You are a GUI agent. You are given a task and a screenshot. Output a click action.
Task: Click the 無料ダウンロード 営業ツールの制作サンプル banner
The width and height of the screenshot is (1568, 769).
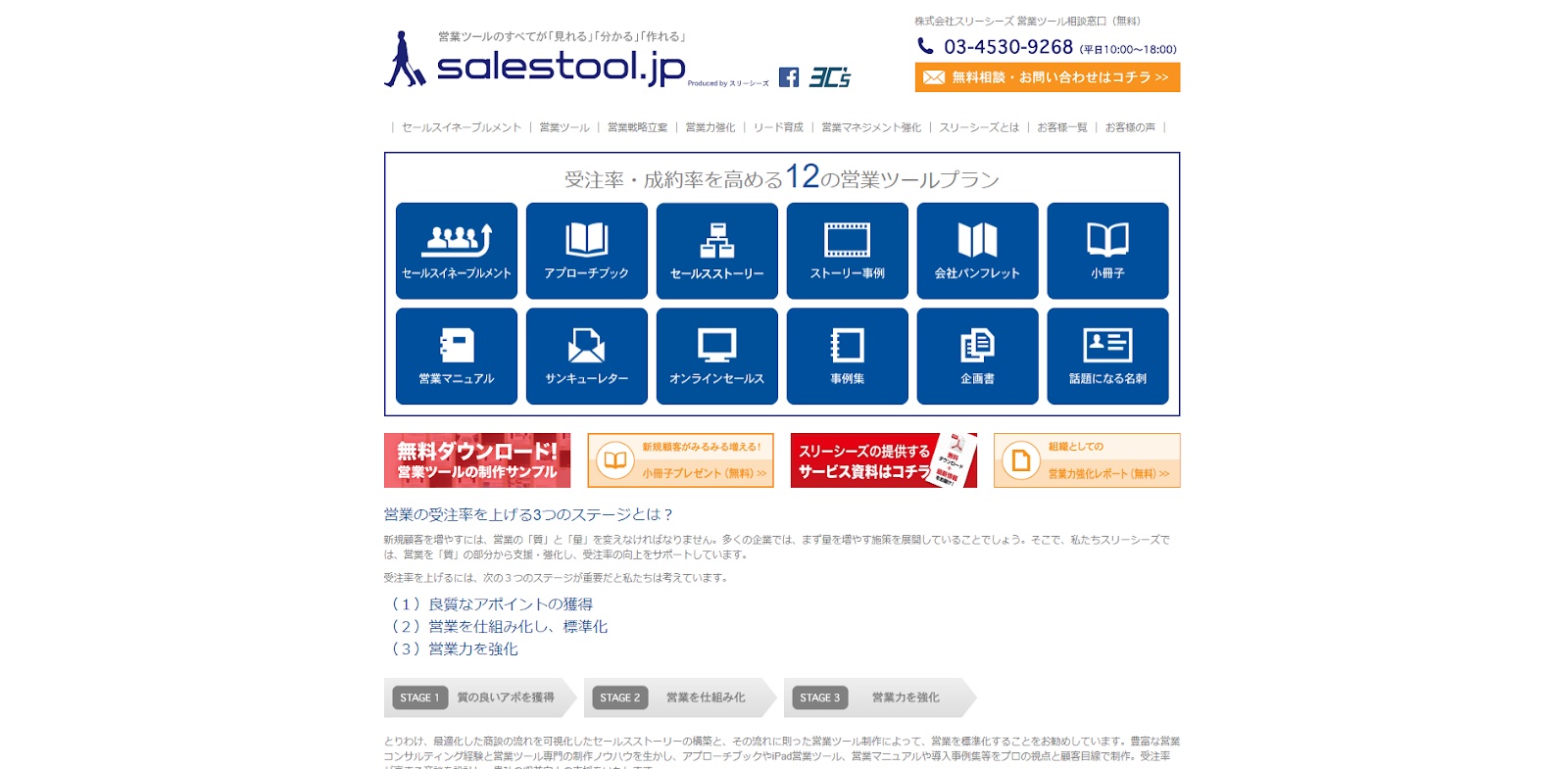point(477,460)
